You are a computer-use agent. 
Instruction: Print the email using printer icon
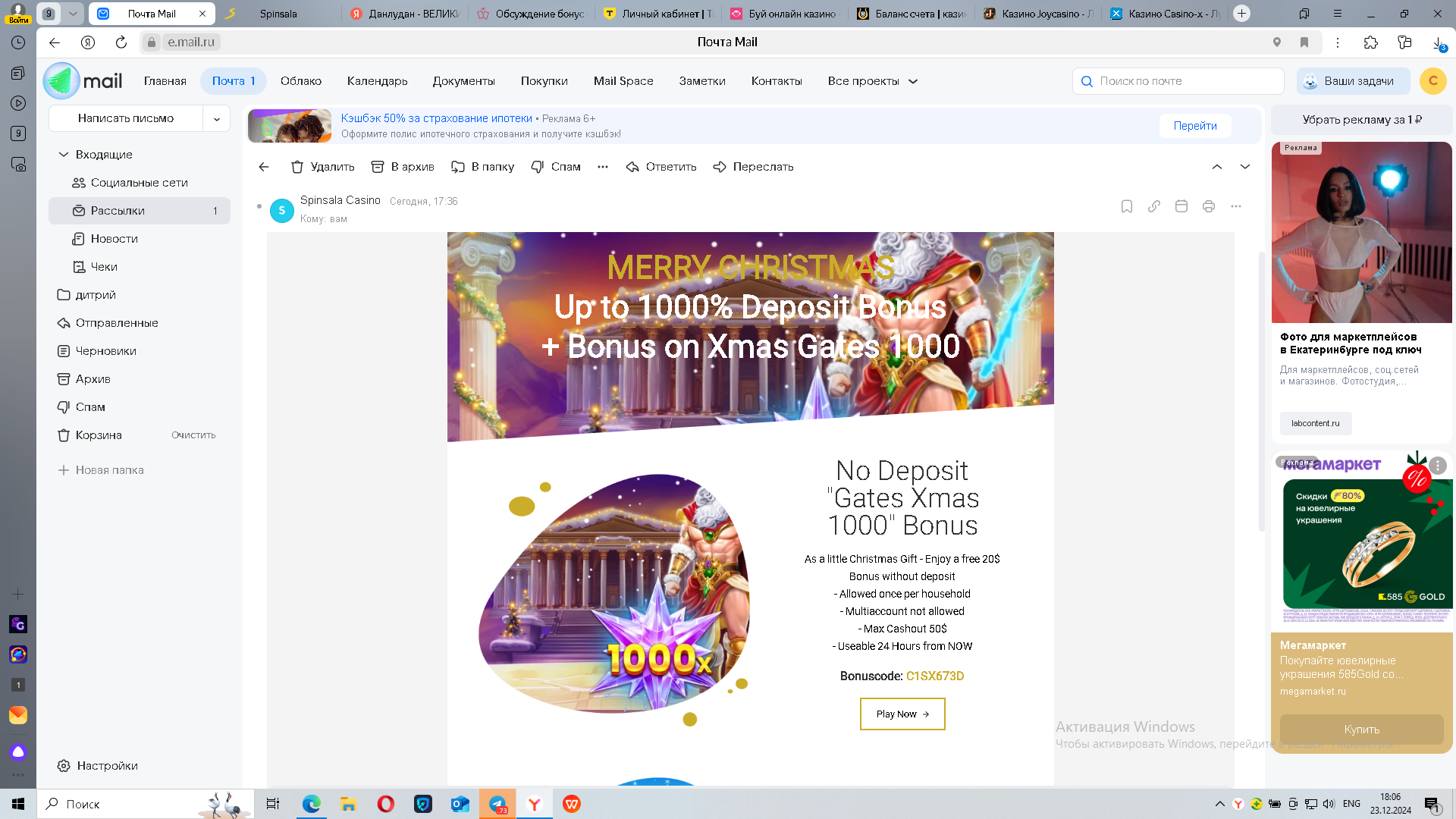click(x=1209, y=206)
